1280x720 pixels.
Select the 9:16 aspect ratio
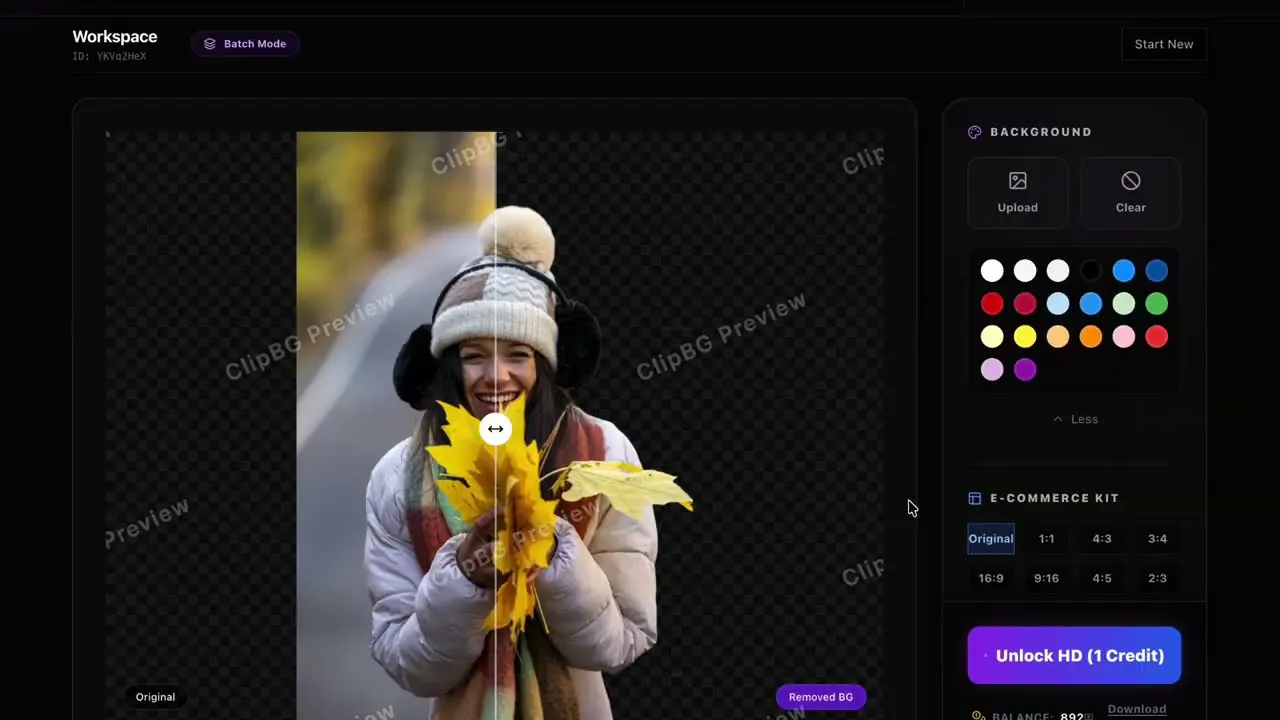[1046, 578]
